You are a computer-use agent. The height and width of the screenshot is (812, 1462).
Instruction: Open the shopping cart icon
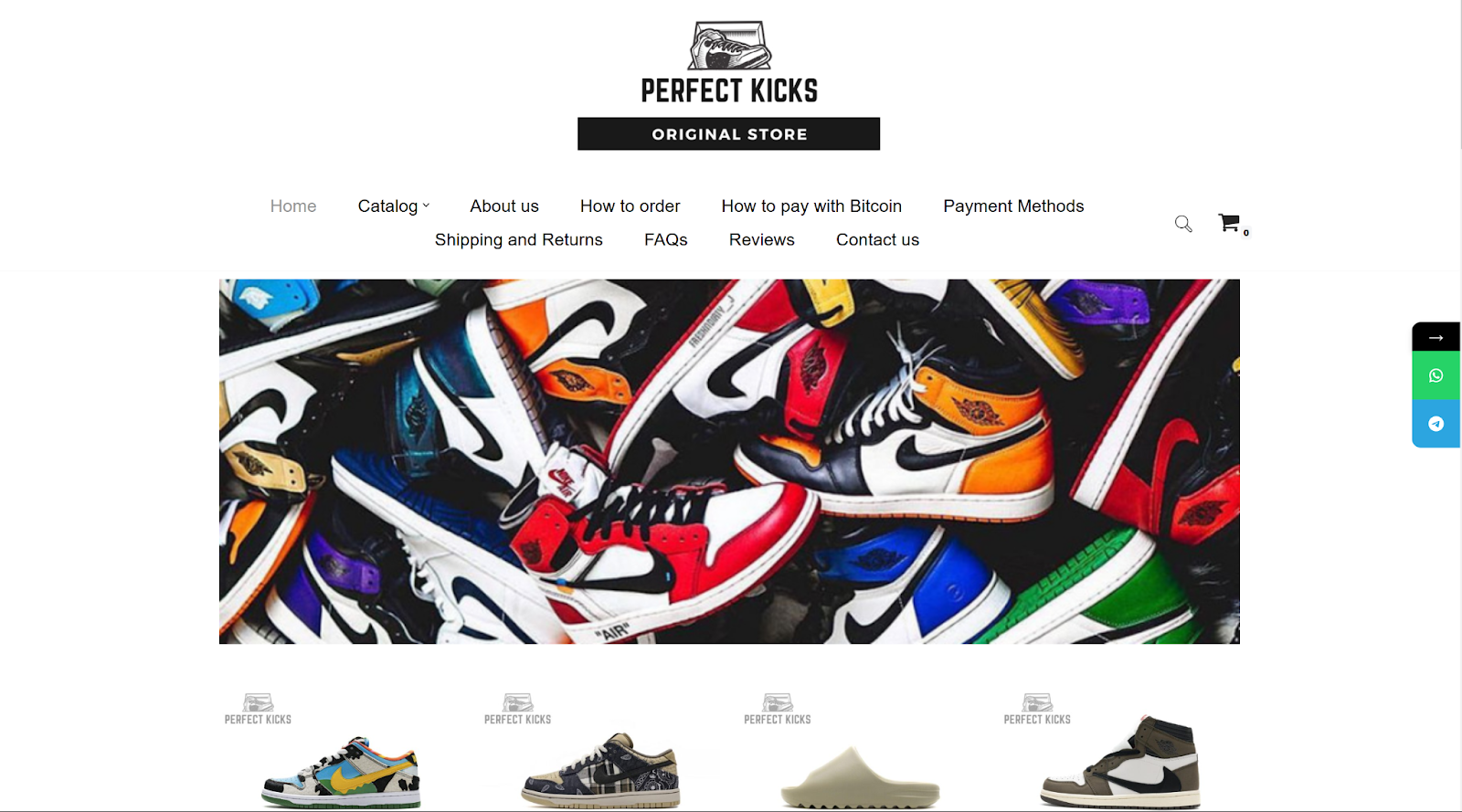pyautogui.click(x=1230, y=222)
